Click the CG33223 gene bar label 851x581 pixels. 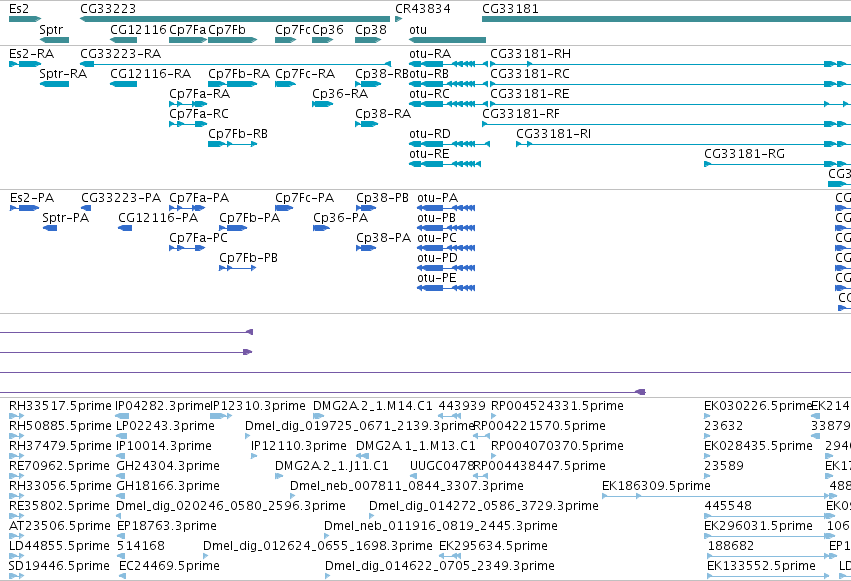click(108, 9)
